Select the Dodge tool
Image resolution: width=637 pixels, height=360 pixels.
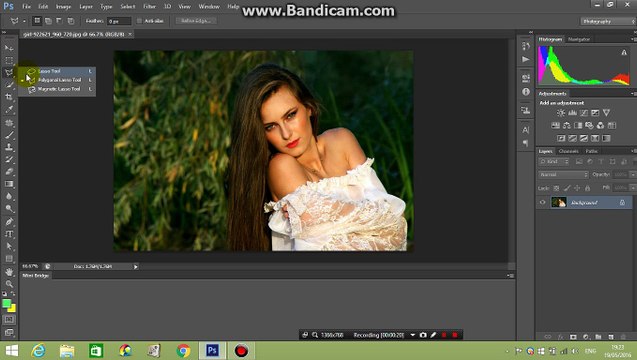[9, 209]
